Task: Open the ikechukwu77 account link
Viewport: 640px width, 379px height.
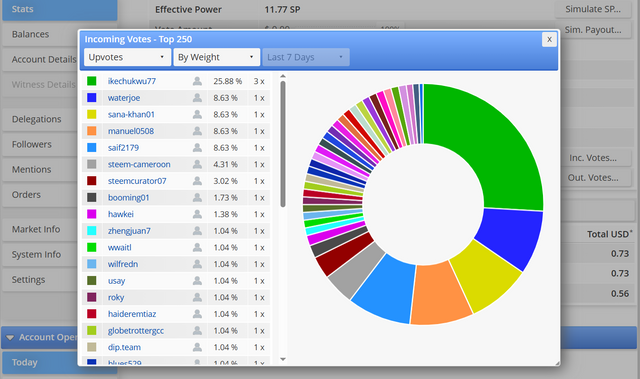Action: coord(132,81)
